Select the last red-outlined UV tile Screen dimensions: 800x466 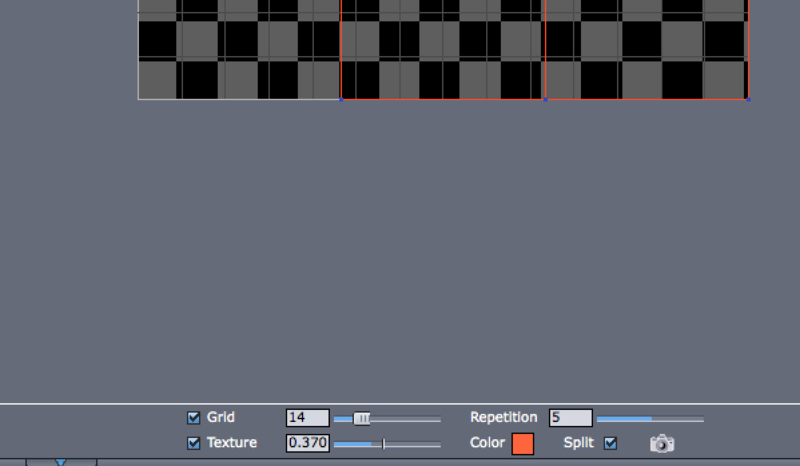pyautogui.click(x=647, y=50)
